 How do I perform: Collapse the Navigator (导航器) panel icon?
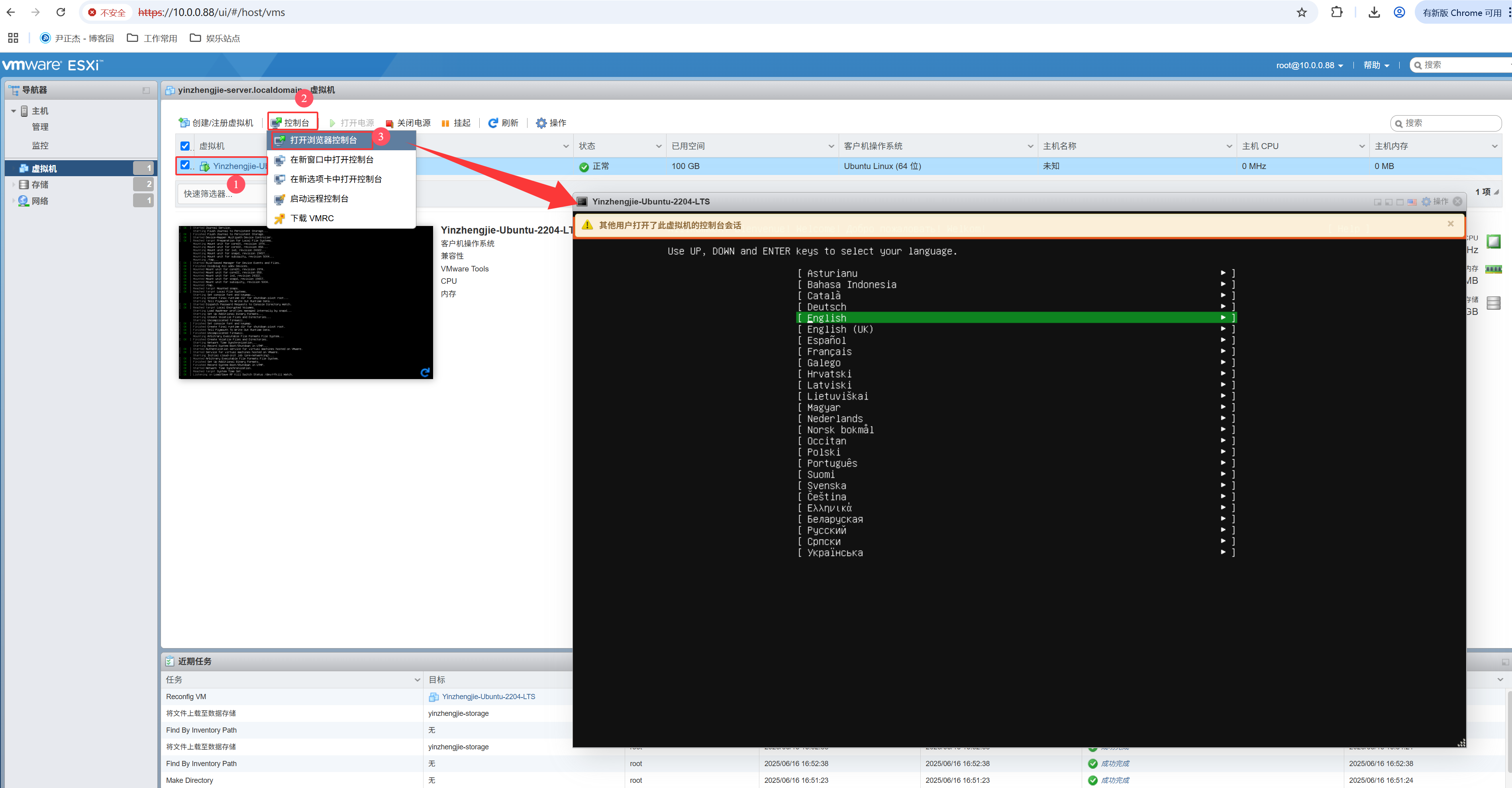146,90
